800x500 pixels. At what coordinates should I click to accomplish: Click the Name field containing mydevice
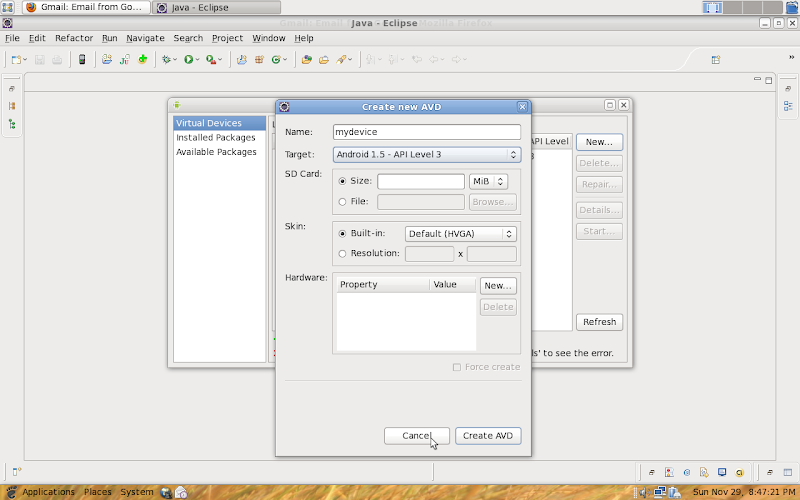(x=427, y=132)
